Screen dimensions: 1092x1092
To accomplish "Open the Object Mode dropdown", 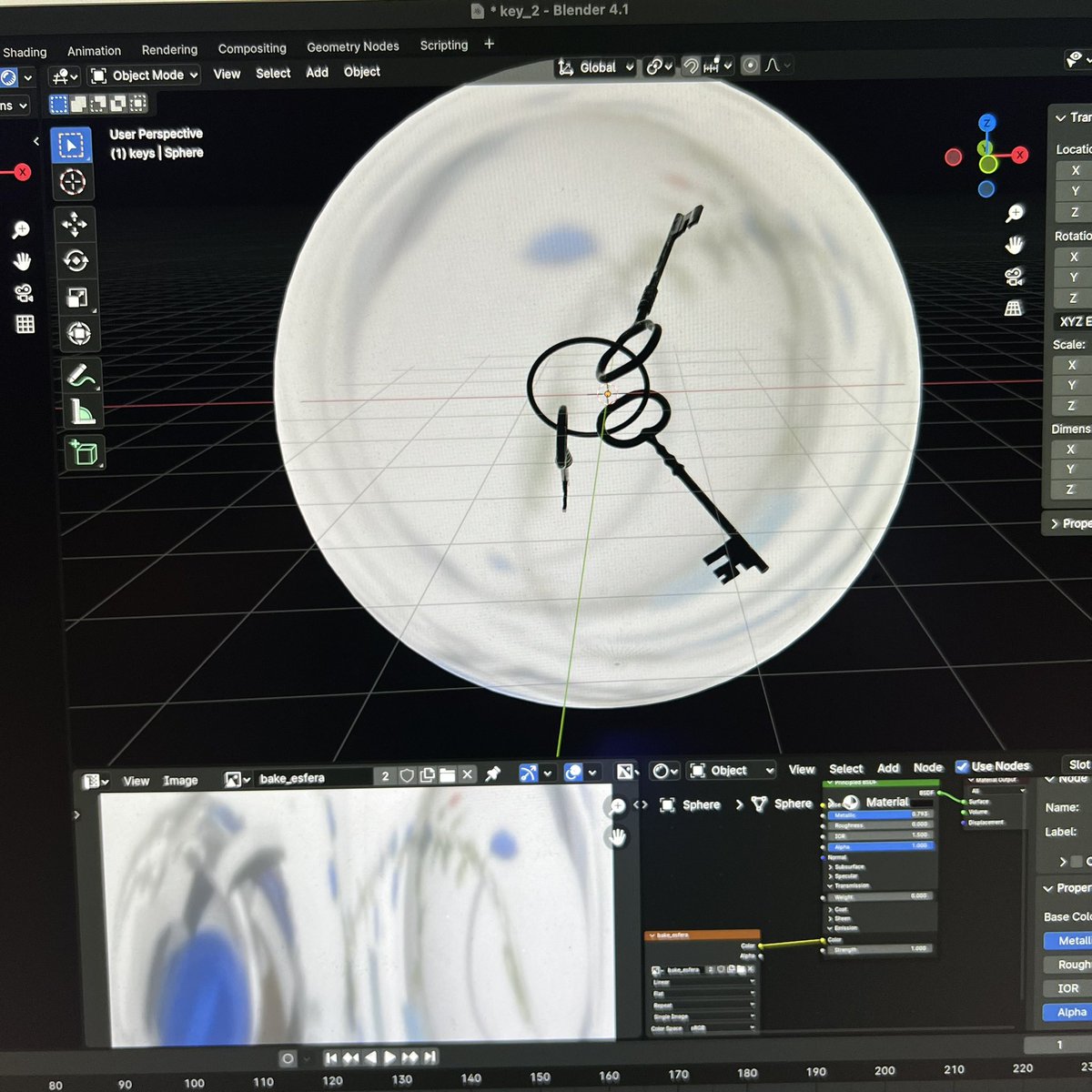I will pos(144,76).
